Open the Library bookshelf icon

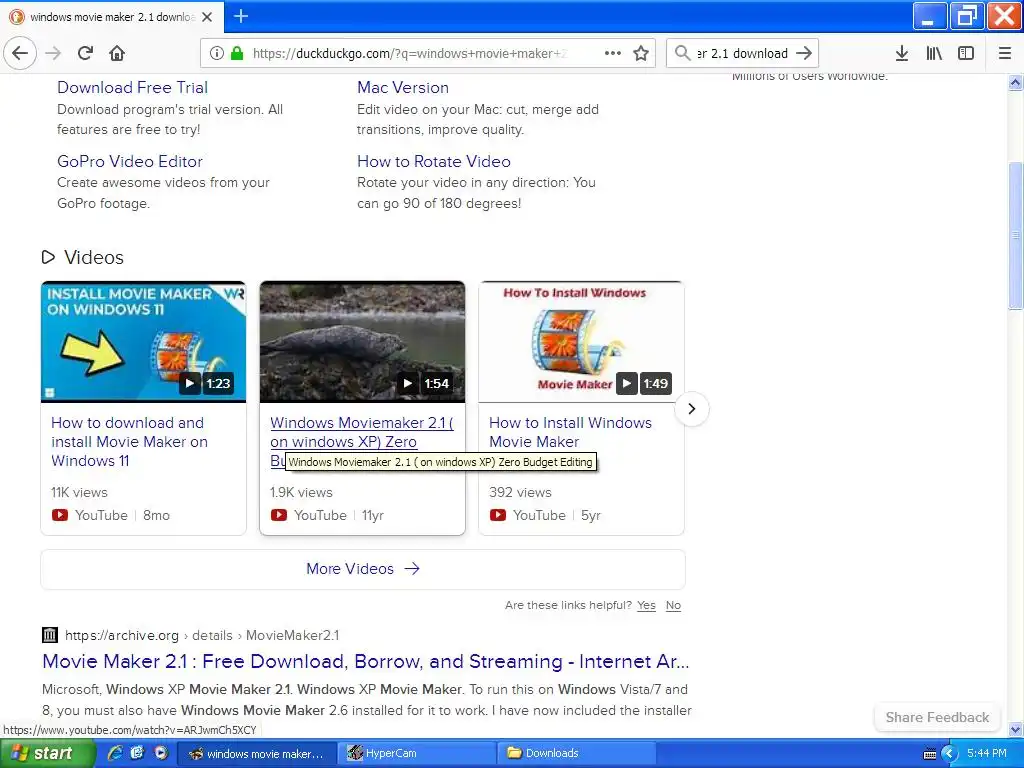pyautogui.click(x=934, y=53)
